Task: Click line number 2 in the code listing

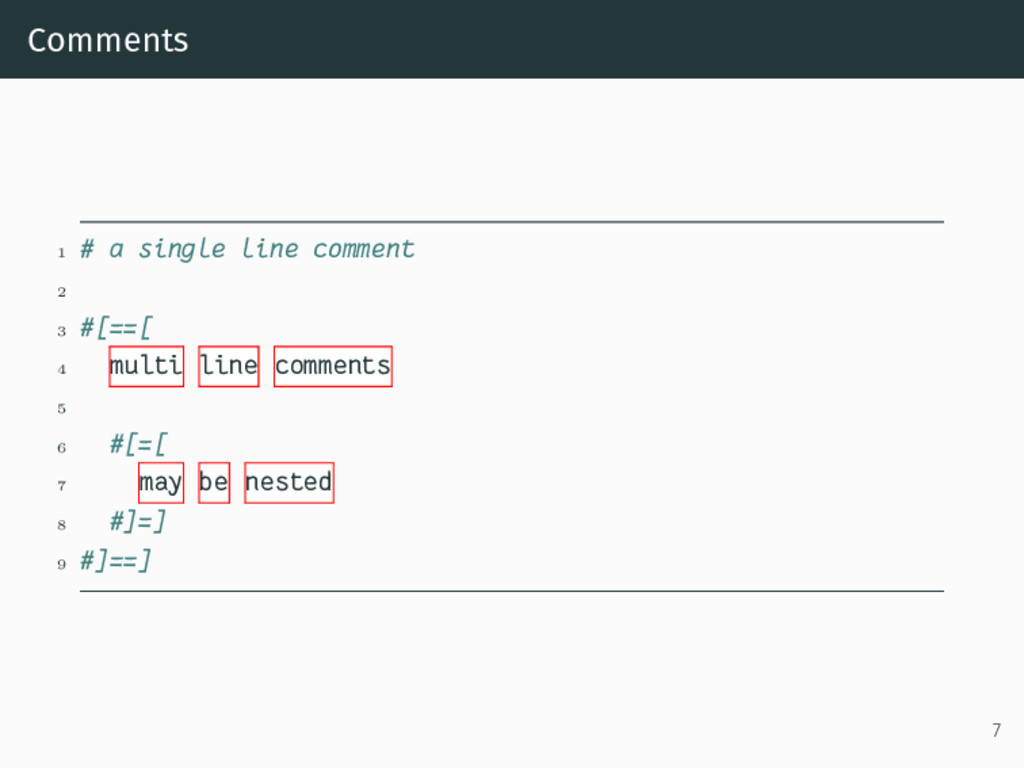Action: click(61, 292)
